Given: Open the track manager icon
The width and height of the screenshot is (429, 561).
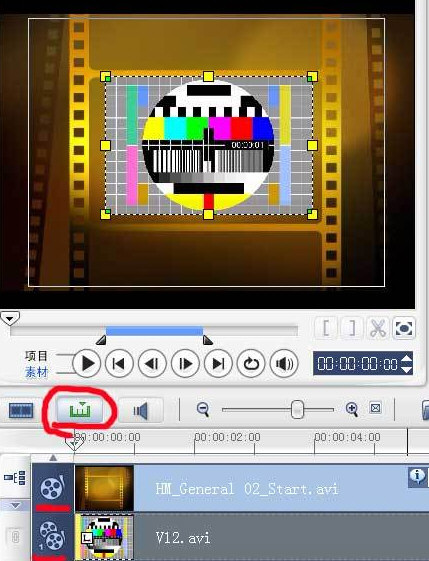Looking at the screenshot, I should [x=15, y=478].
